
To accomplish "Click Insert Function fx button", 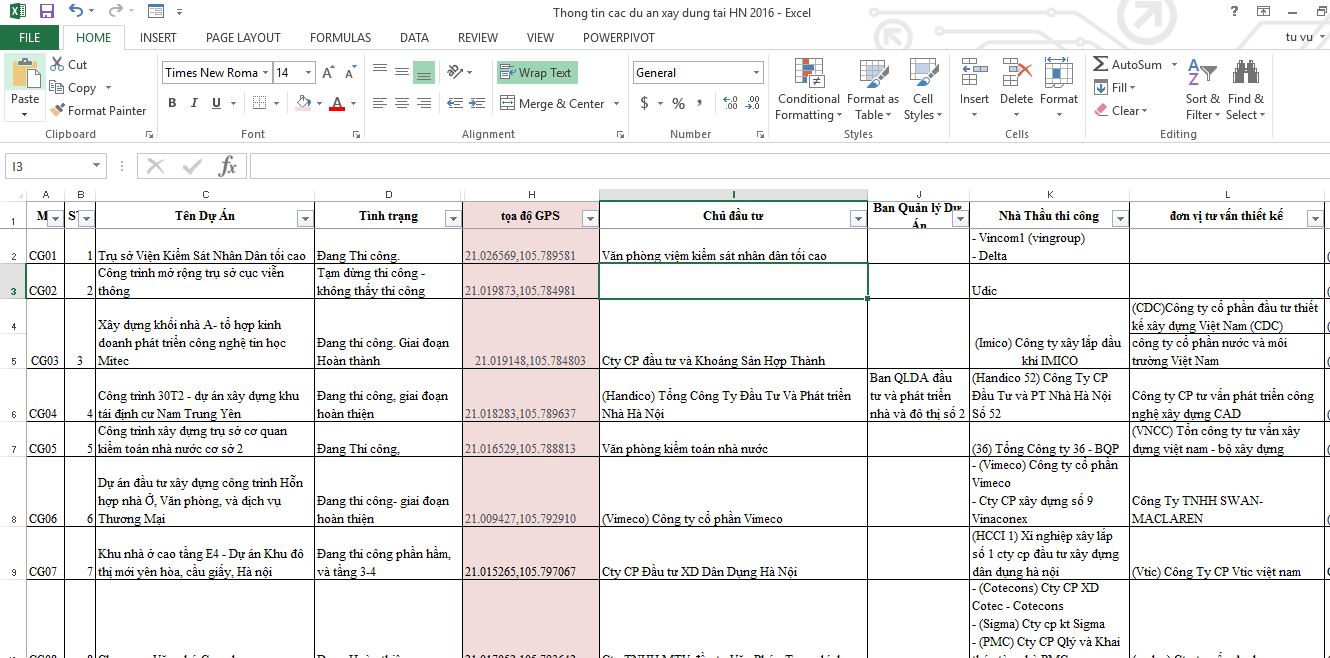I will point(228,166).
